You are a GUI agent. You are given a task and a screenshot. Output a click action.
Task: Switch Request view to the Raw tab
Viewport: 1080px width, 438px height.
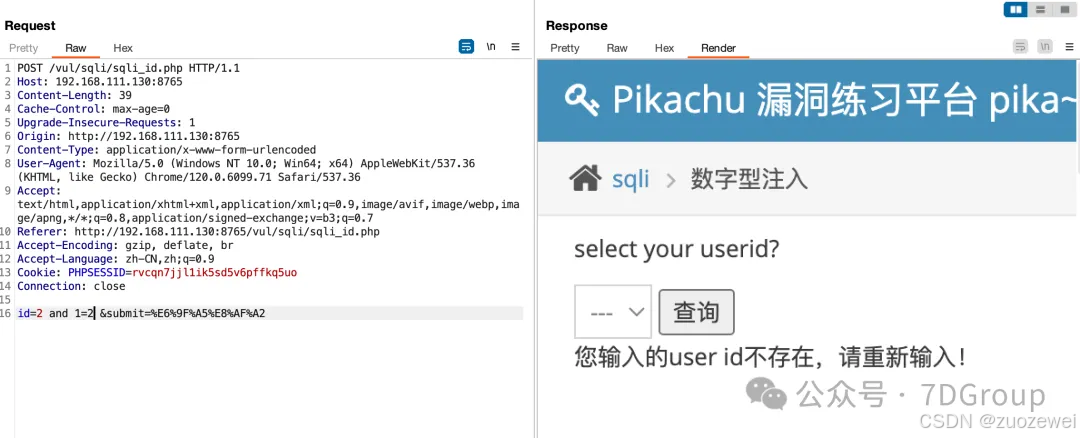coord(76,48)
